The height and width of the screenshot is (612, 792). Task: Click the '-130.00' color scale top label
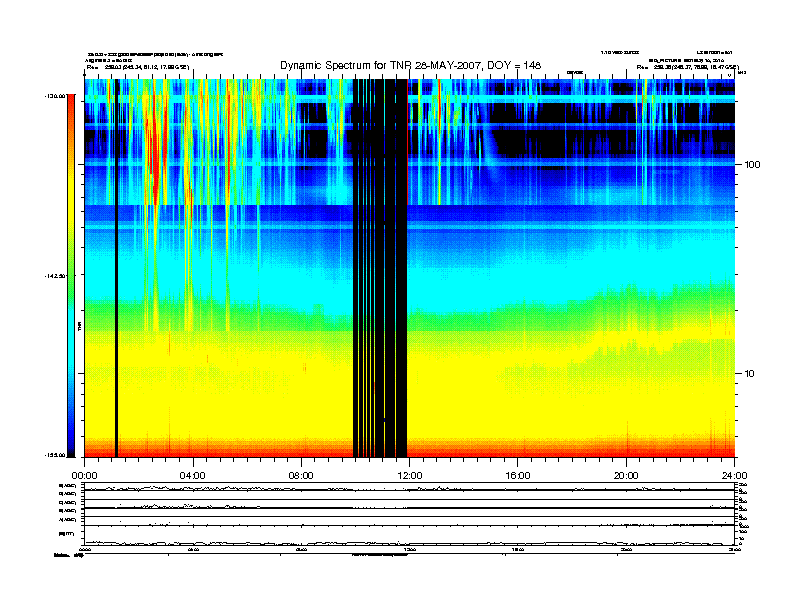click(x=56, y=95)
